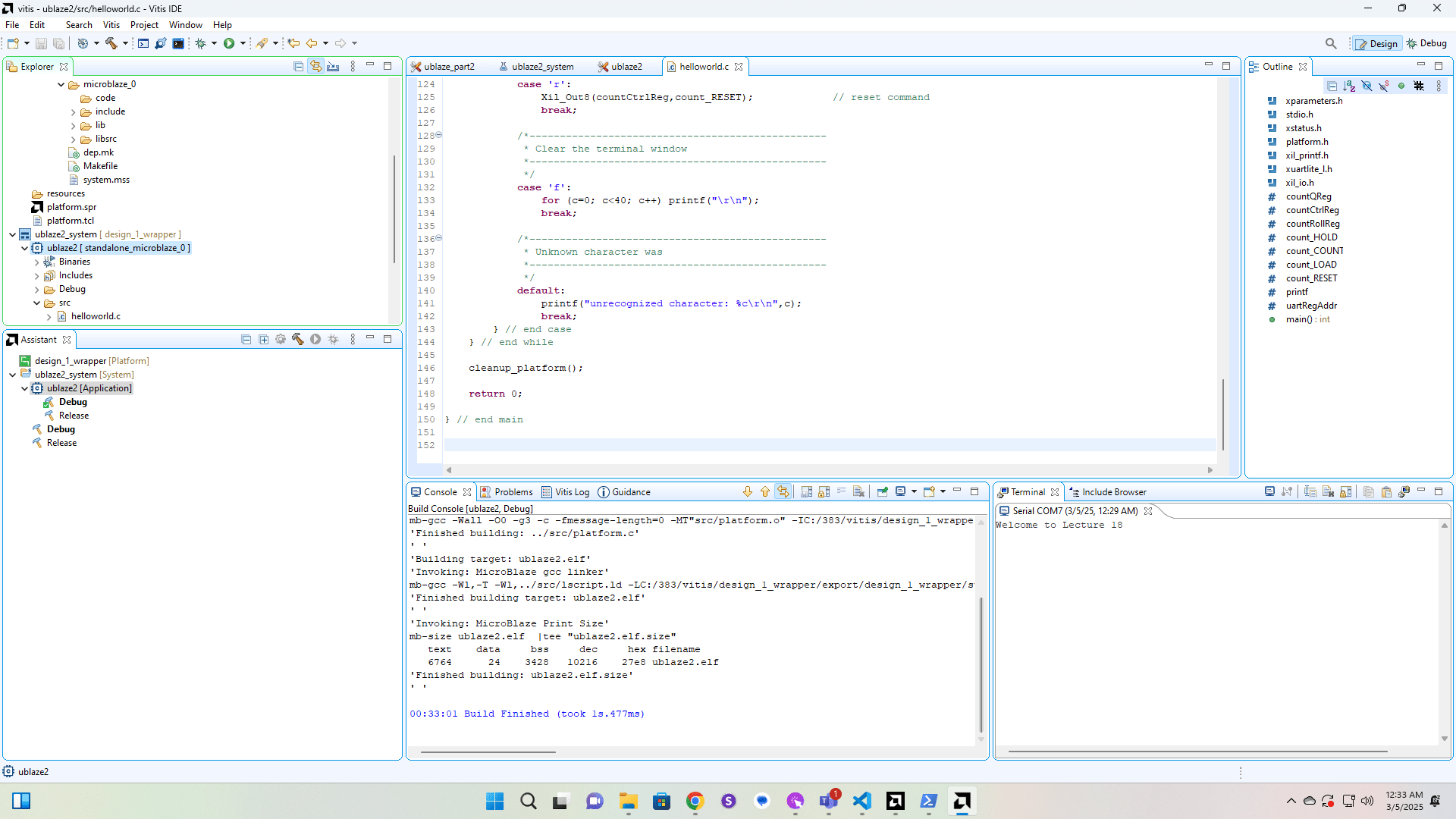Image resolution: width=1456 pixels, height=819 pixels.
Task: Switch to the Debug perspective button
Action: click(x=1426, y=43)
